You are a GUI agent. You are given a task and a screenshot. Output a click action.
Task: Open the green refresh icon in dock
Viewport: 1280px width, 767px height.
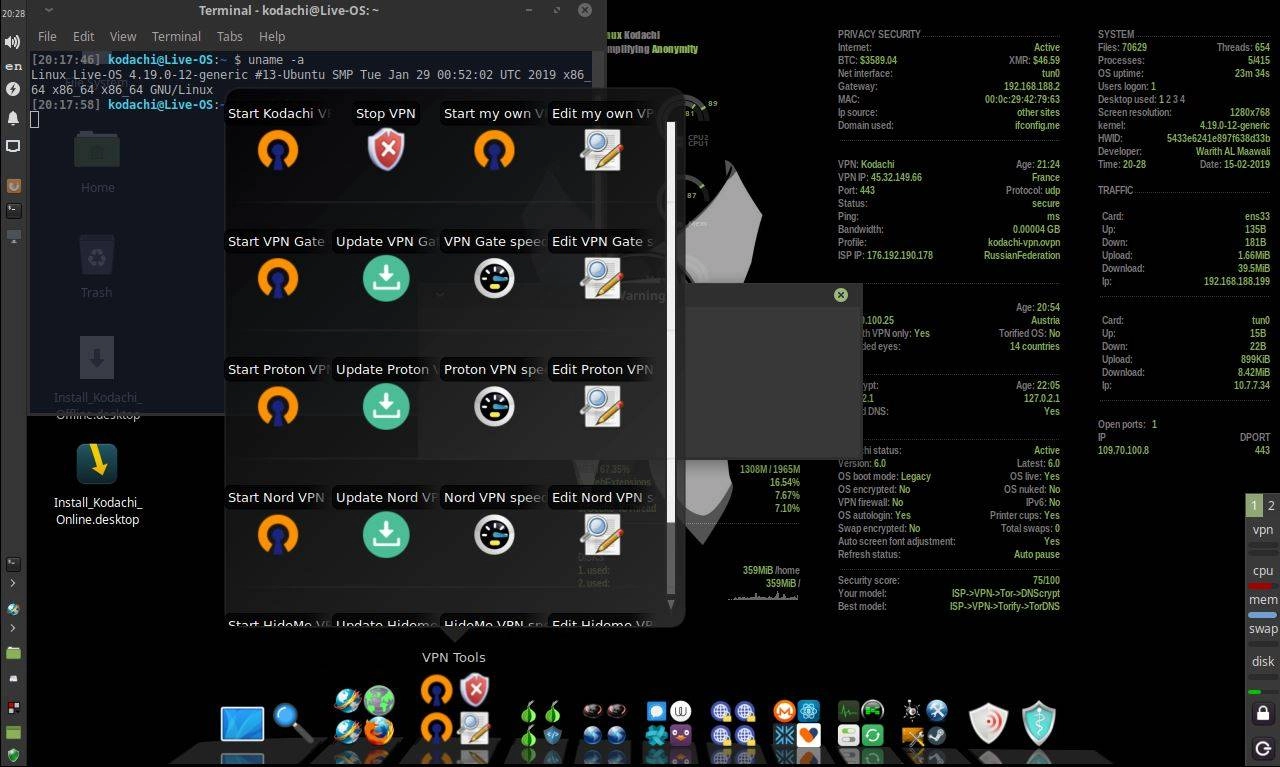pyautogui.click(x=873, y=736)
